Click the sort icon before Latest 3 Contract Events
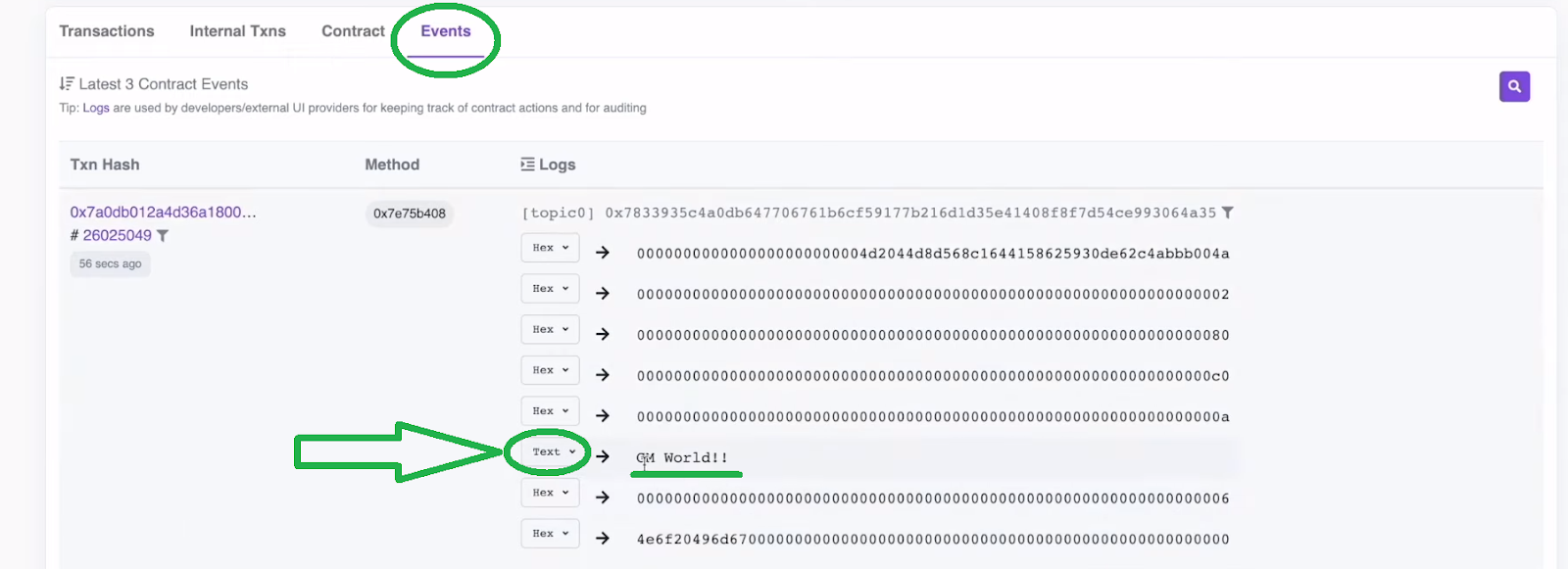Image resolution: width=1568 pixels, height=569 pixels. [x=67, y=83]
